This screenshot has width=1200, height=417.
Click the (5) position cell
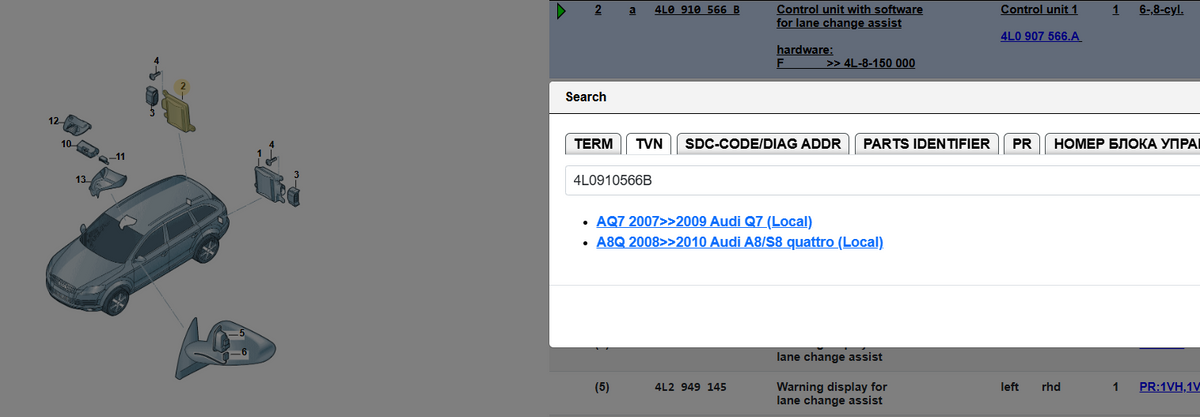602,386
